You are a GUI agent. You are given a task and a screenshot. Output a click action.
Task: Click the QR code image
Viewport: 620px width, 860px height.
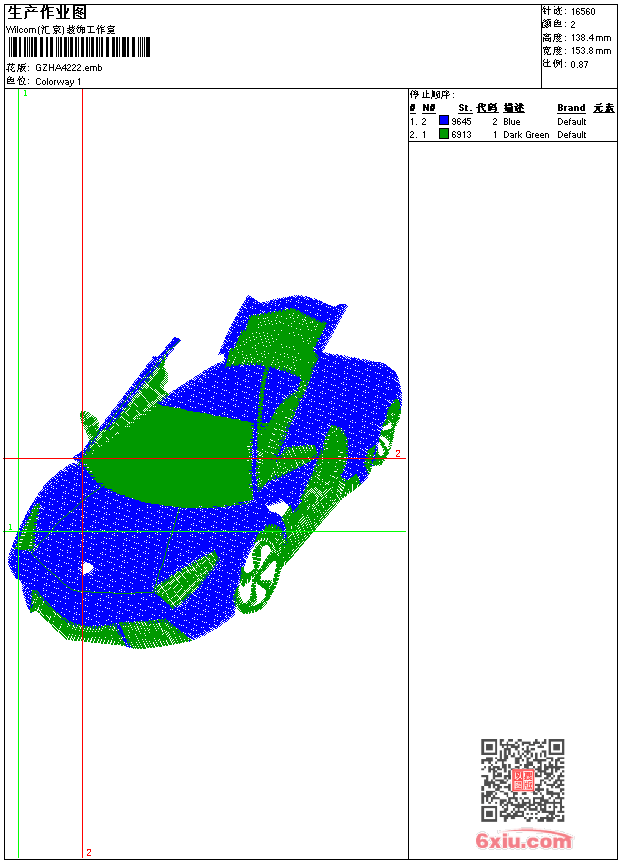(x=522, y=780)
